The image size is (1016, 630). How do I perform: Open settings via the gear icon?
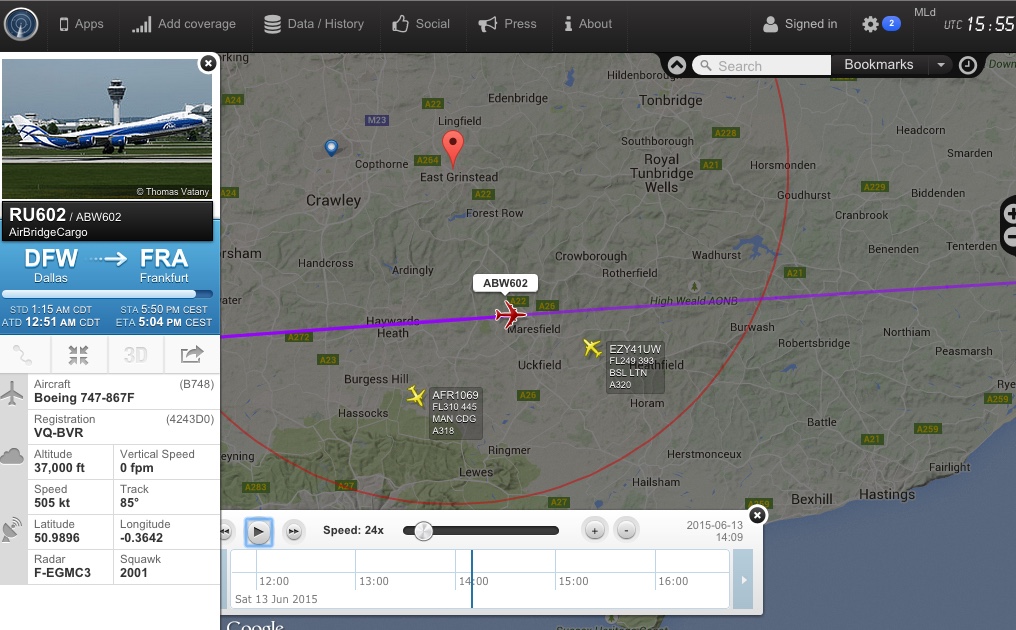[x=870, y=24]
